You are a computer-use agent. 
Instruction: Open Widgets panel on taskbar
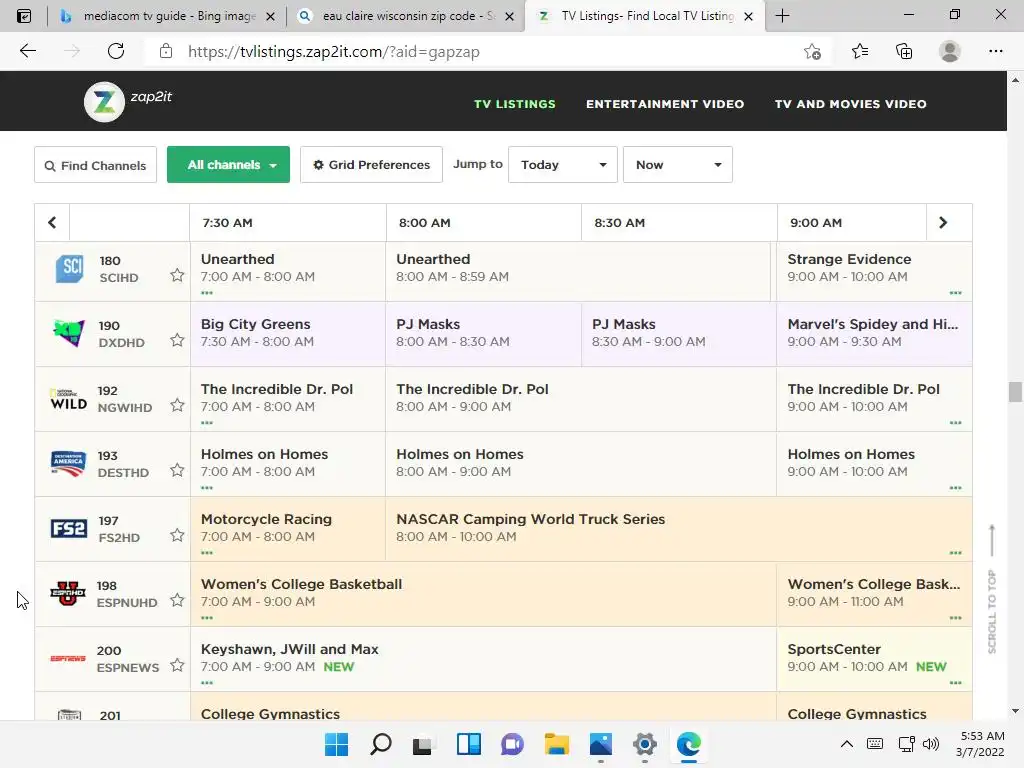click(469, 744)
